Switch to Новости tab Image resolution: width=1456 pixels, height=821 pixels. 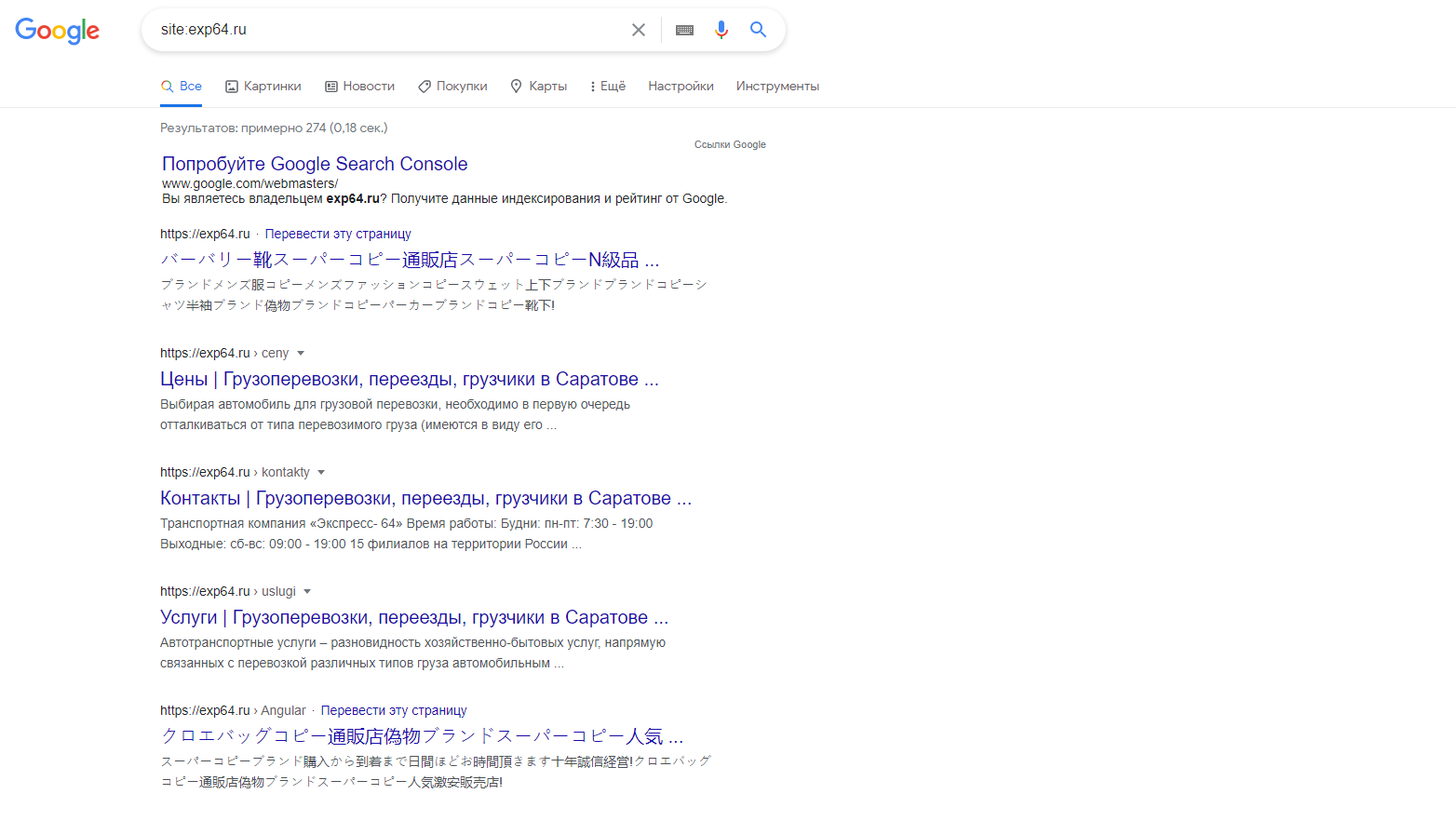tap(359, 86)
